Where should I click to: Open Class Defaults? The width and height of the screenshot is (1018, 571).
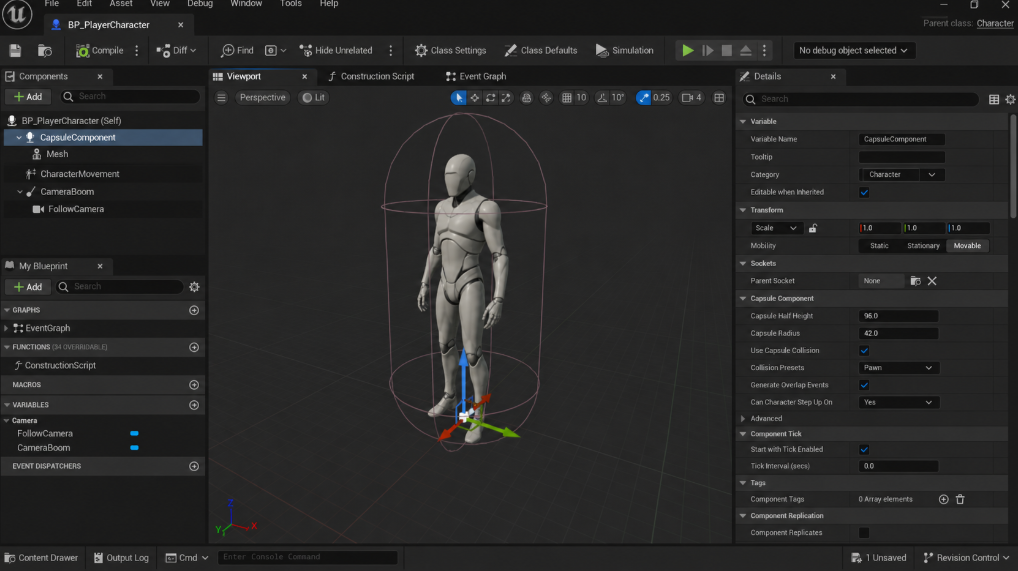pos(540,51)
